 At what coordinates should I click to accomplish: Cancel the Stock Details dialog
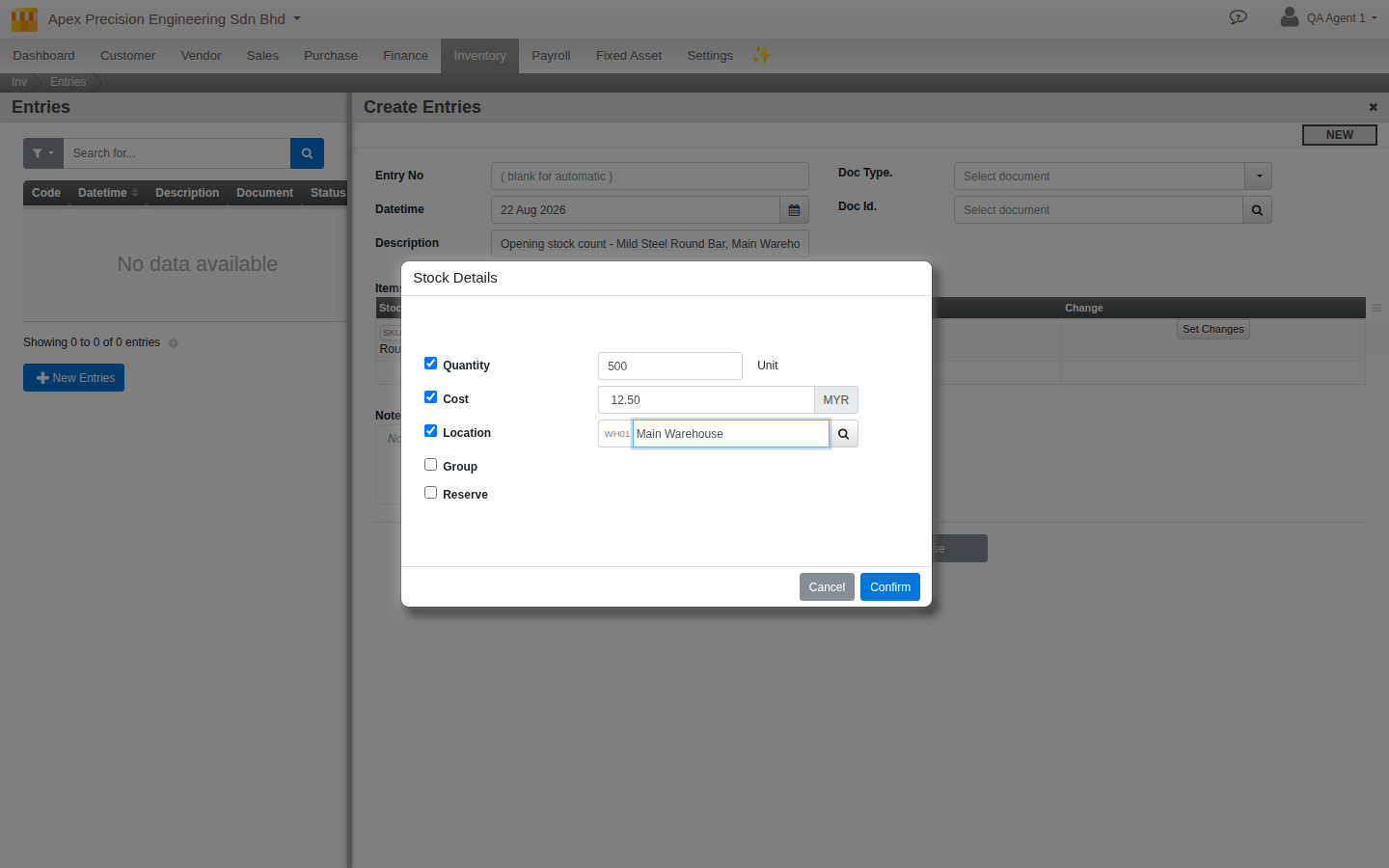(x=827, y=587)
